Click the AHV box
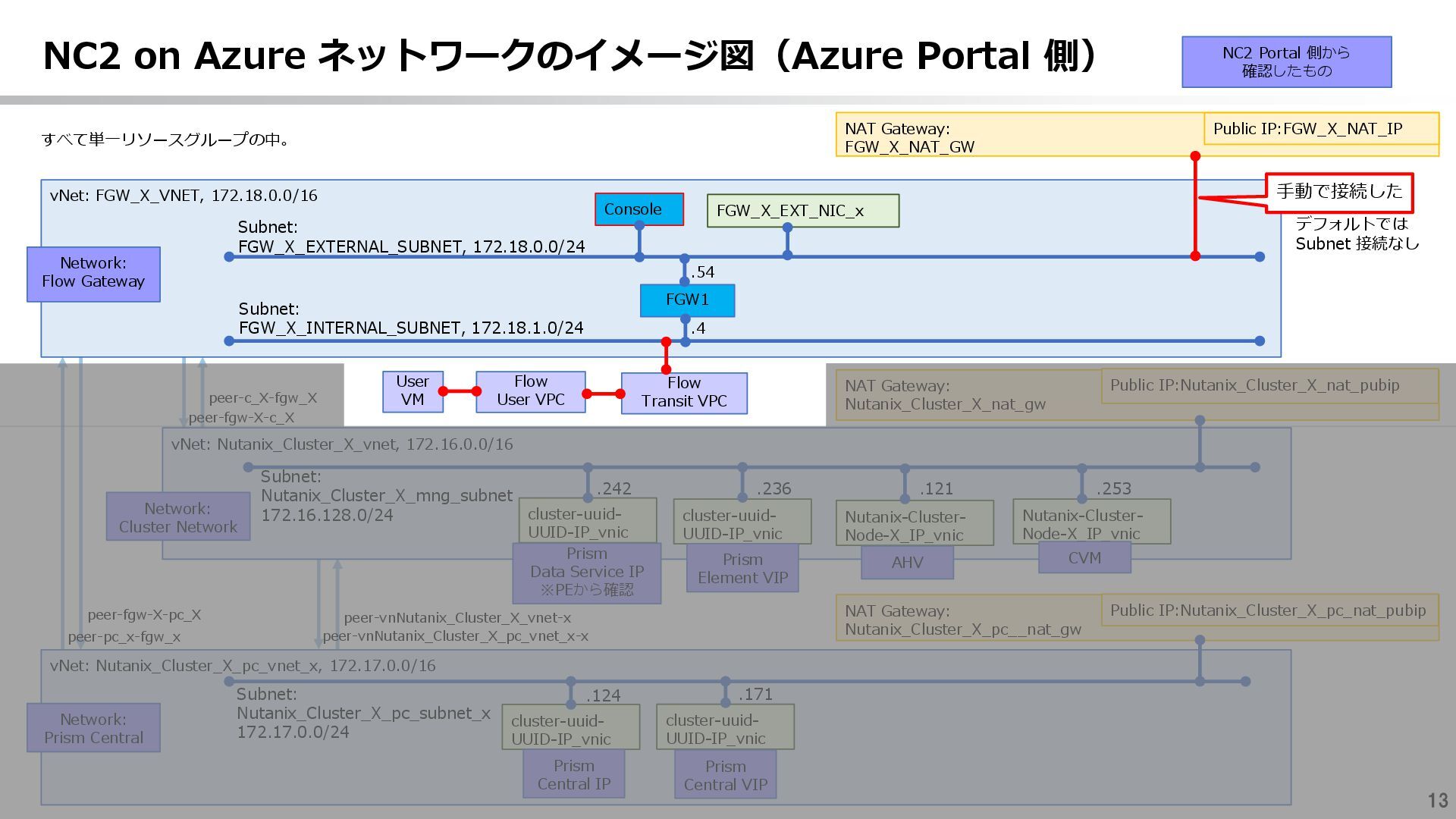This screenshot has height=819, width=1456. [x=907, y=562]
